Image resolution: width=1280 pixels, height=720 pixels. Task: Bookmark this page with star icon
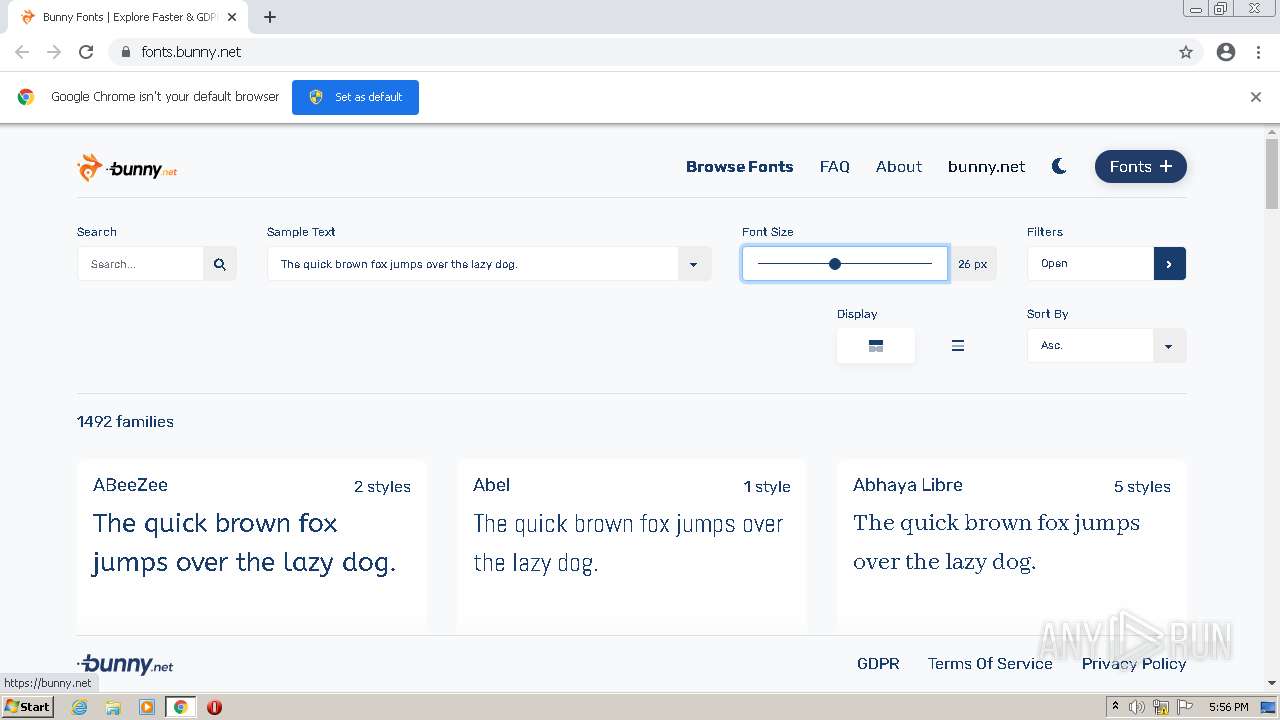[x=1186, y=52]
